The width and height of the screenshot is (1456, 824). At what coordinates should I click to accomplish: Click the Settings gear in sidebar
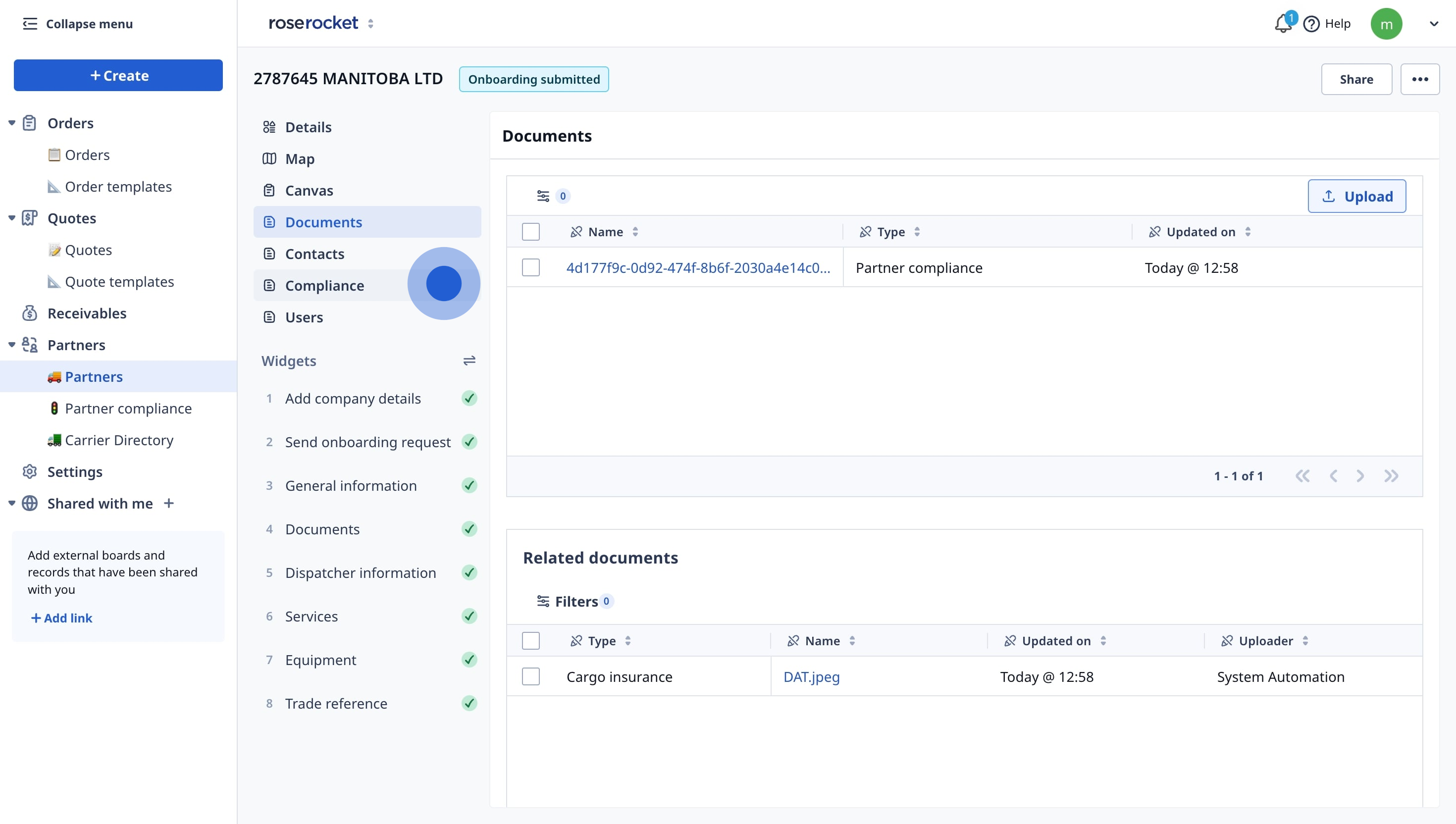coord(29,471)
